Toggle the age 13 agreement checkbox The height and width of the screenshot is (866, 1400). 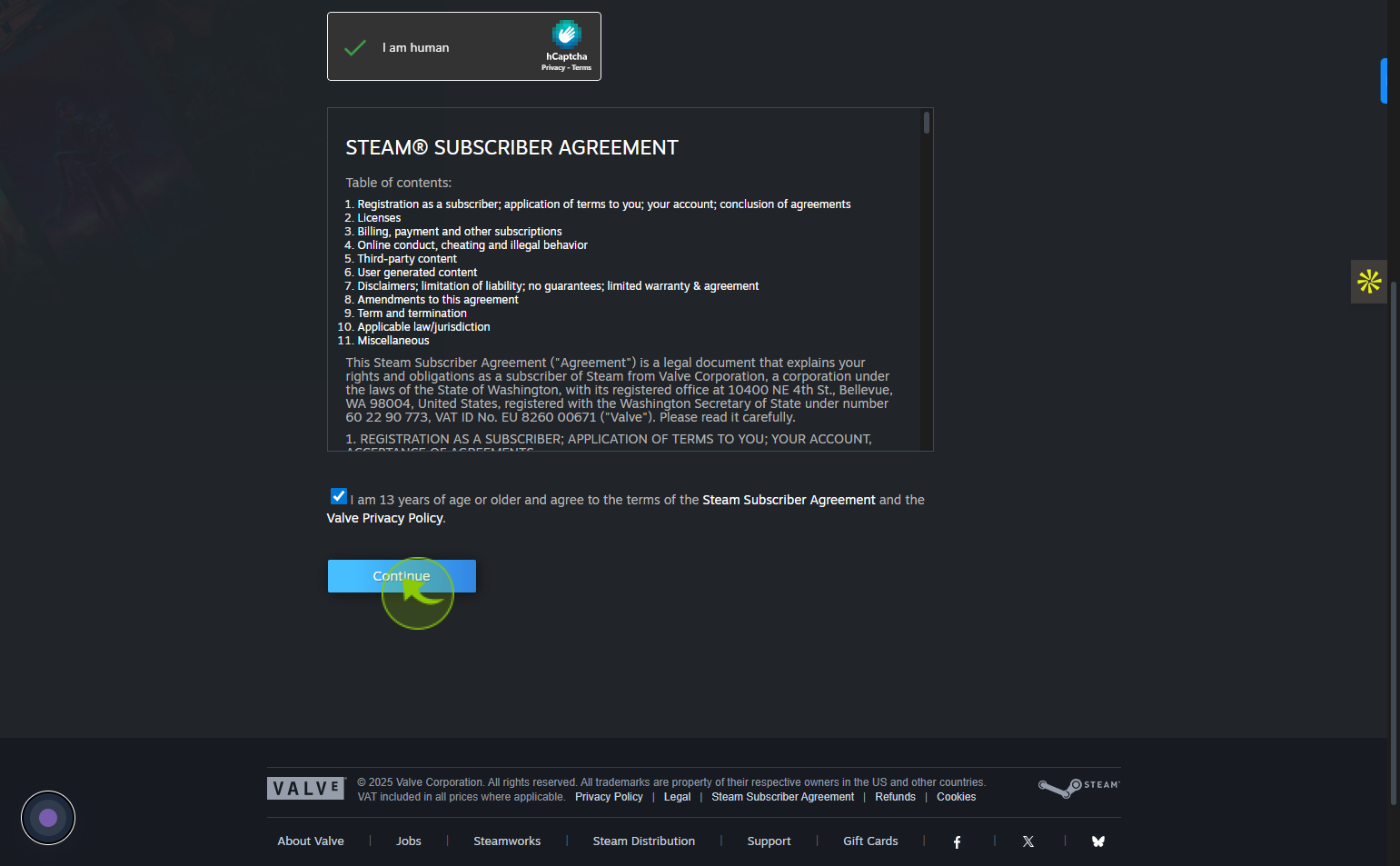338,496
